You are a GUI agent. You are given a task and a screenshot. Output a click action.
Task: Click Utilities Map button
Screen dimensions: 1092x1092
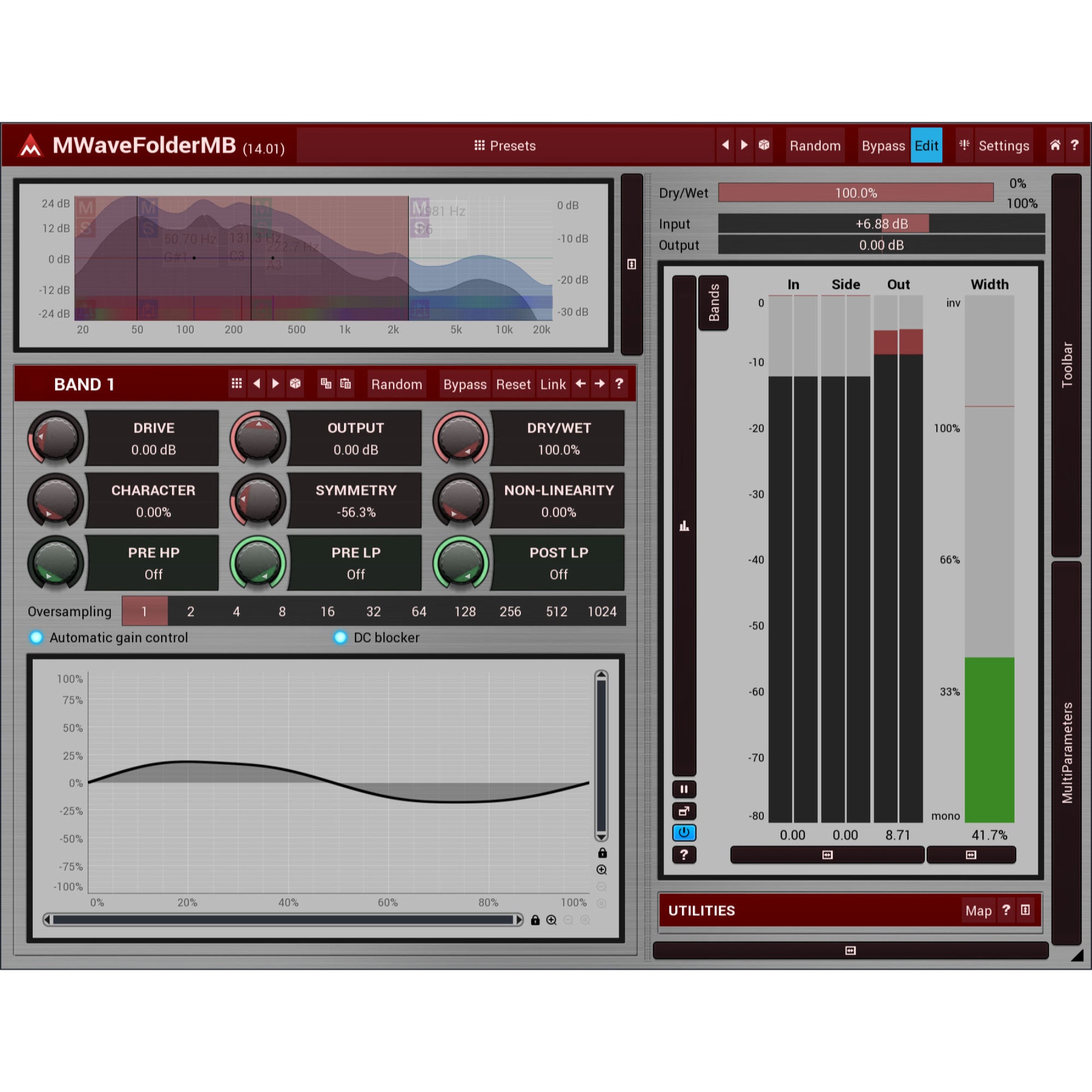pos(978,911)
